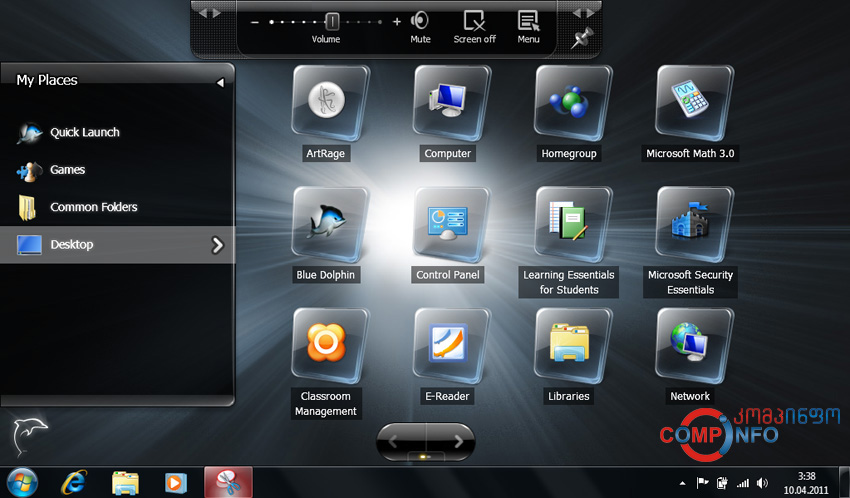This screenshot has height=498, width=850.
Task: Click the right arrows on top bar
Action: point(583,13)
